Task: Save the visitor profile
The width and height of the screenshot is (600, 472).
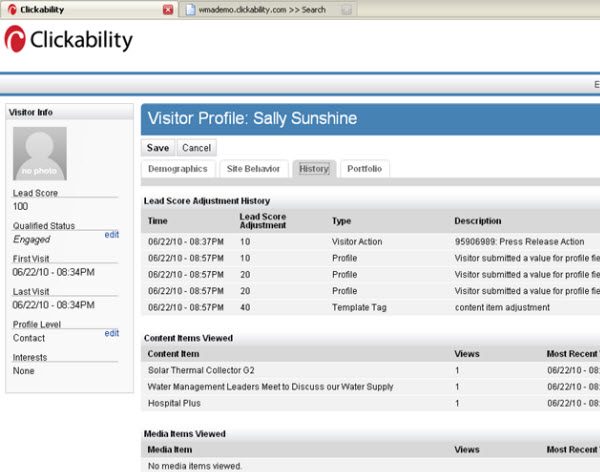Action: point(158,148)
